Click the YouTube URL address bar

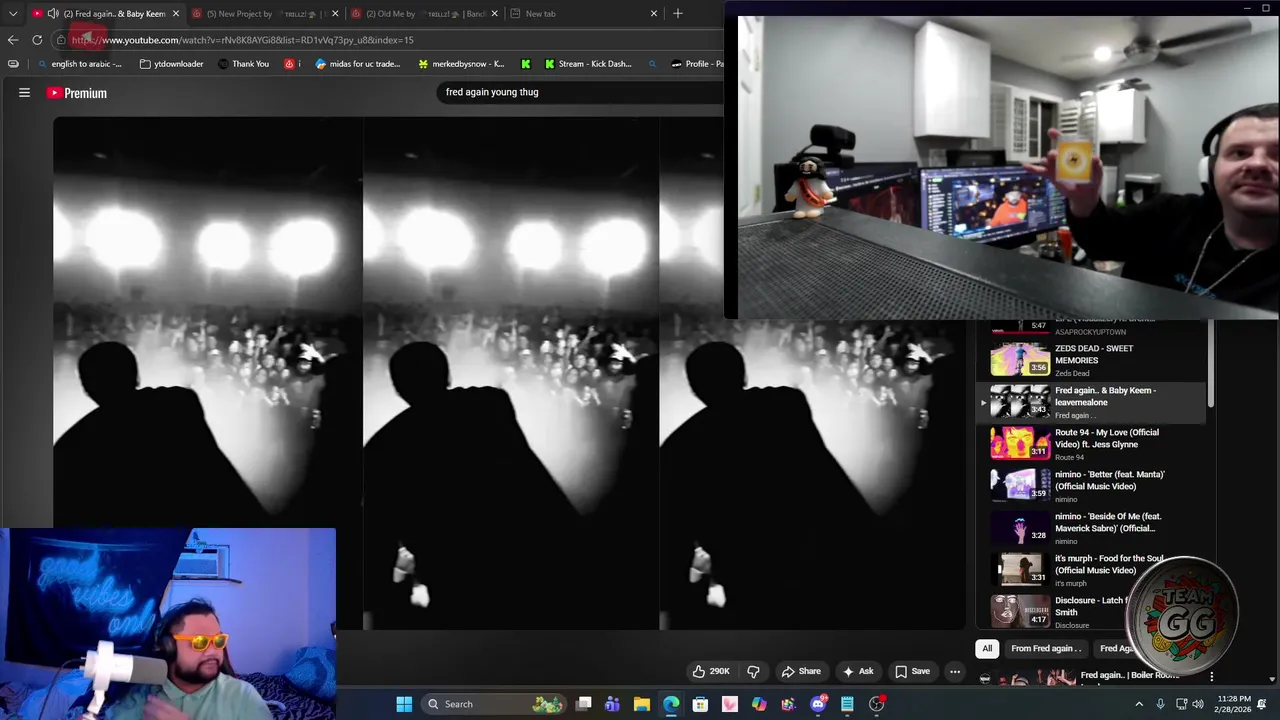click(x=390, y=40)
